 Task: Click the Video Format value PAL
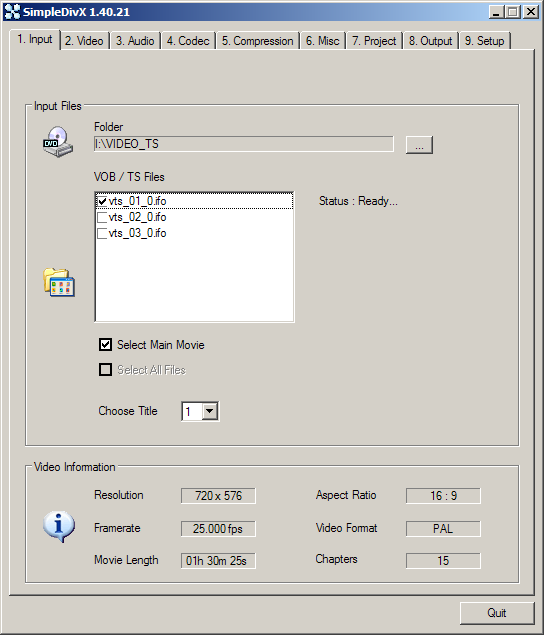point(443,529)
